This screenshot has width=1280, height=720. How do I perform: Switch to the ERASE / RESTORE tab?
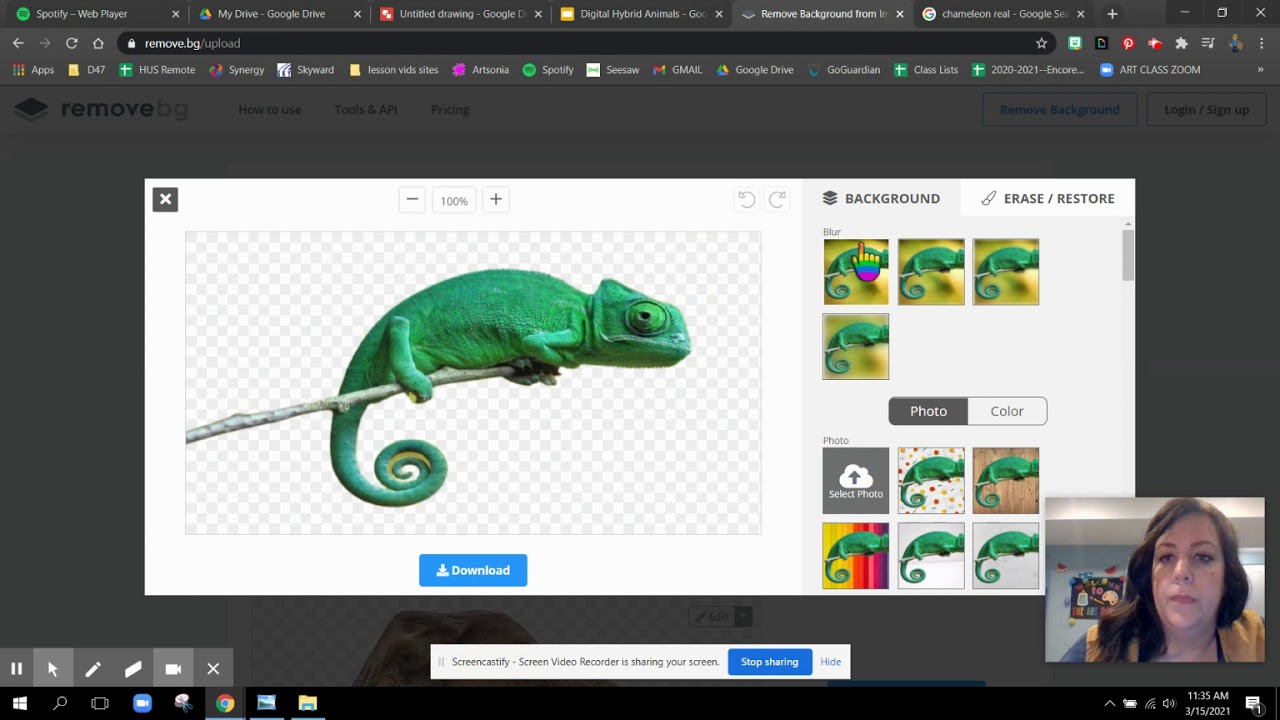(1047, 198)
